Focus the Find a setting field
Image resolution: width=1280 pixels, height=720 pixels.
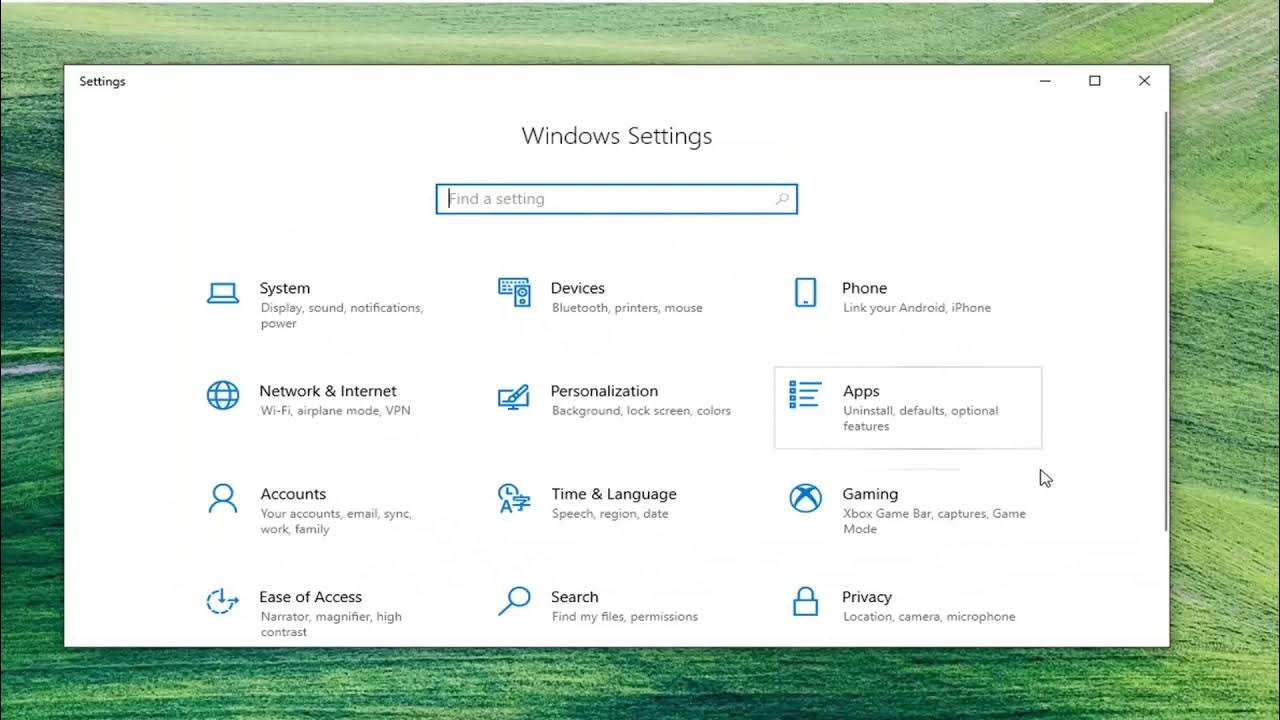click(x=616, y=199)
